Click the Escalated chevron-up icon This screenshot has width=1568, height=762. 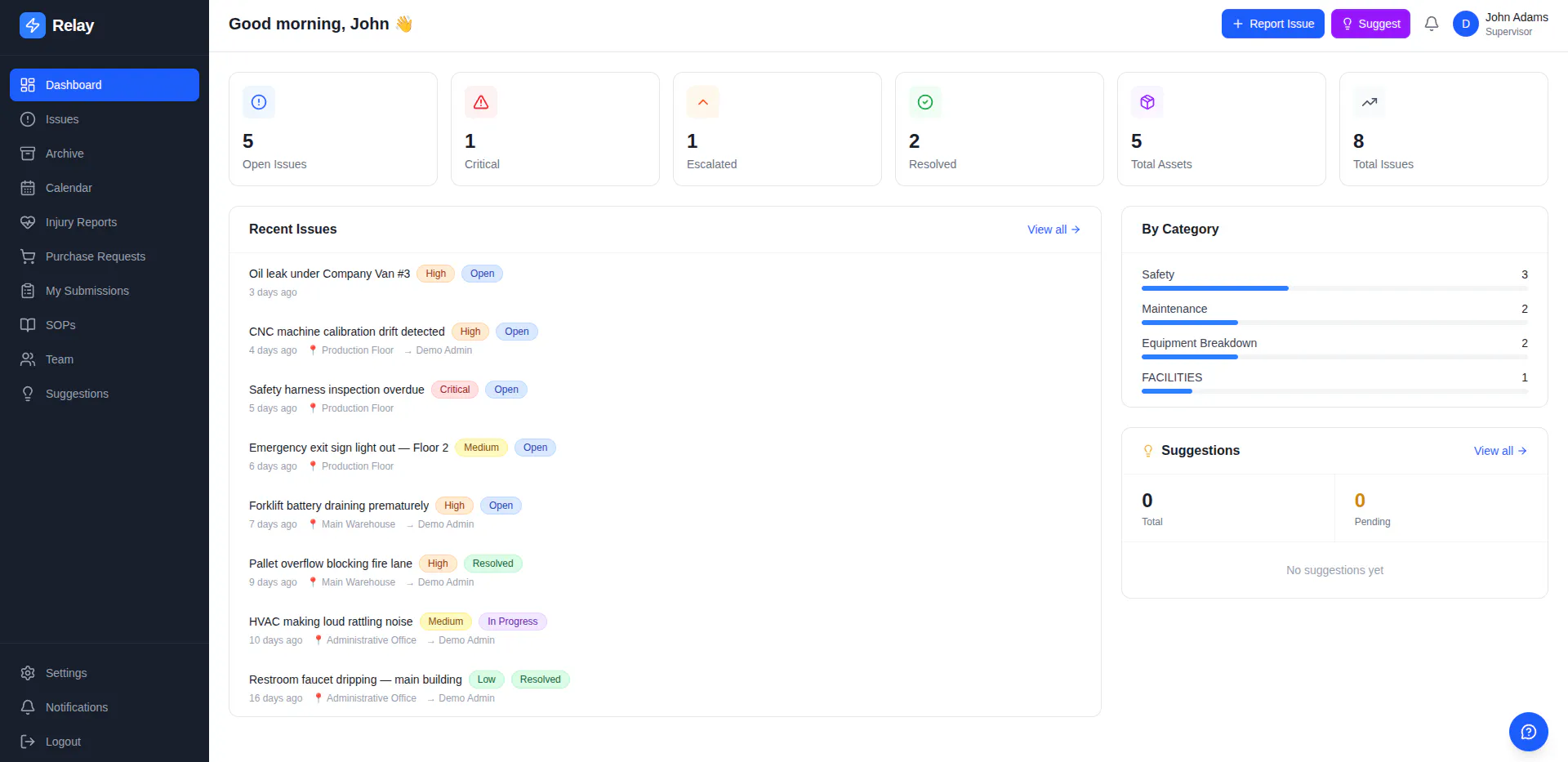click(703, 102)
